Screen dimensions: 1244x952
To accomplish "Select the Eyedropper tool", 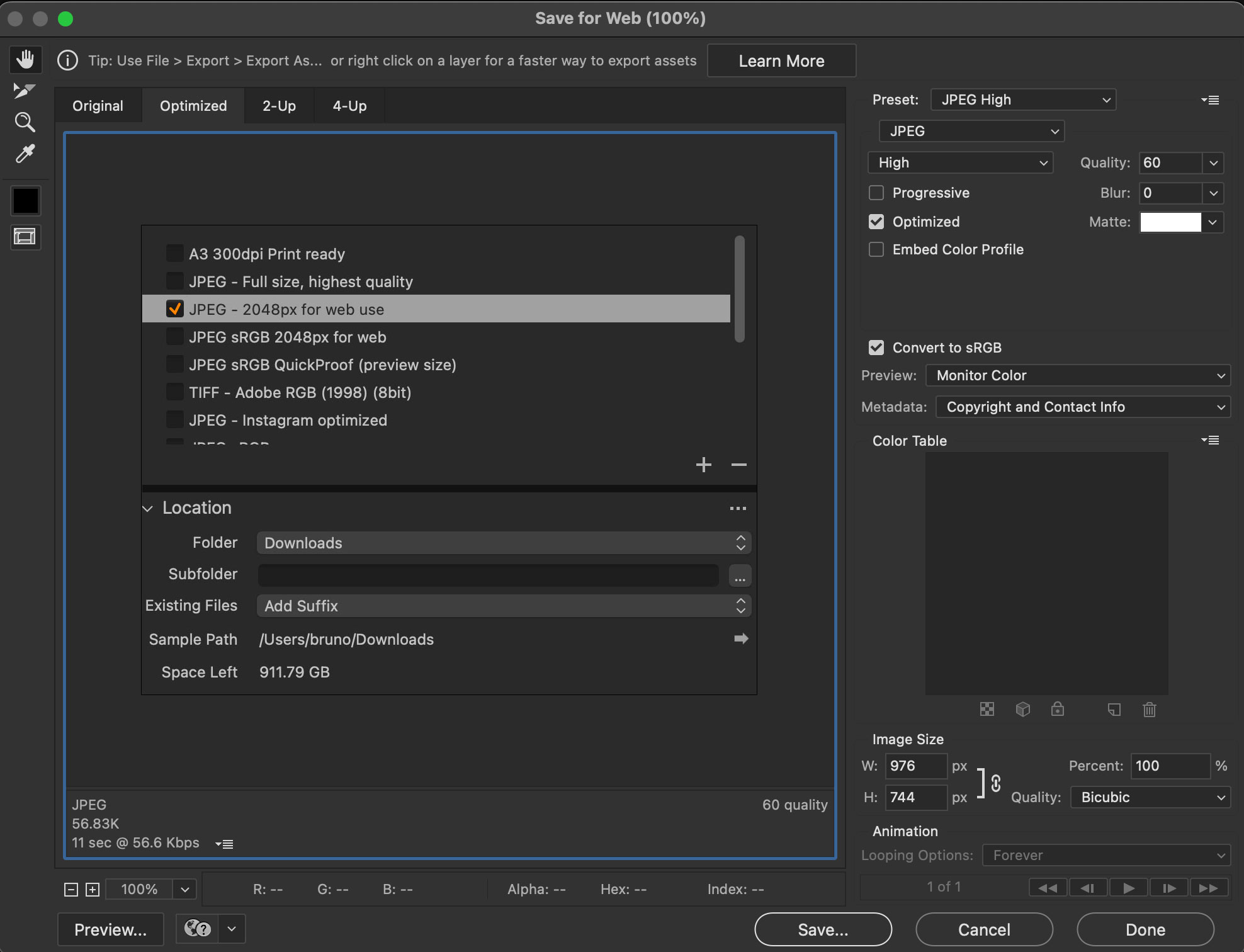I will pyautogui.click(x=25, y=154).
